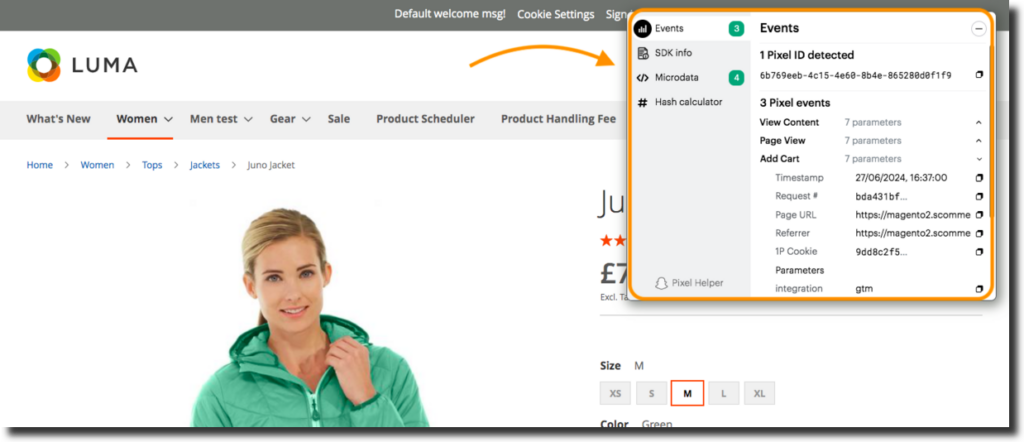Collapse the Add Cart event details
The image size is (1024, 442).
pos(978,159)
